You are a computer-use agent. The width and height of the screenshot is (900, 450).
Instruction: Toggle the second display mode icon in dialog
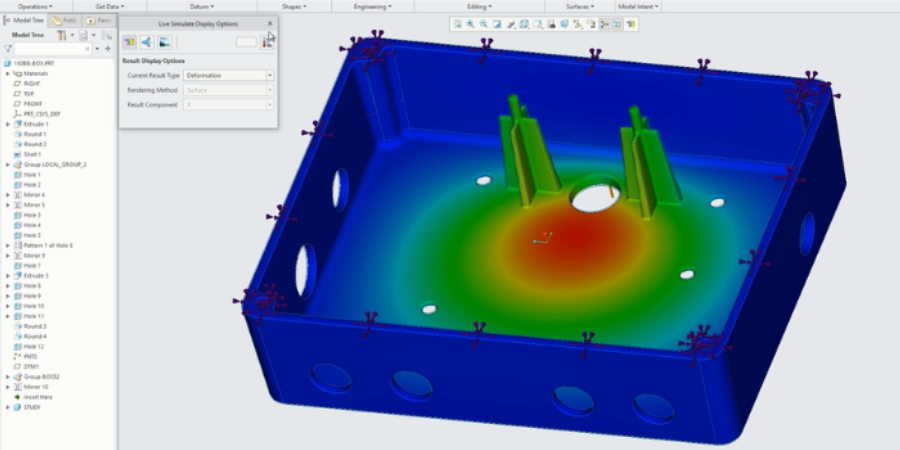pyautogui.click(x=147, y=42)
